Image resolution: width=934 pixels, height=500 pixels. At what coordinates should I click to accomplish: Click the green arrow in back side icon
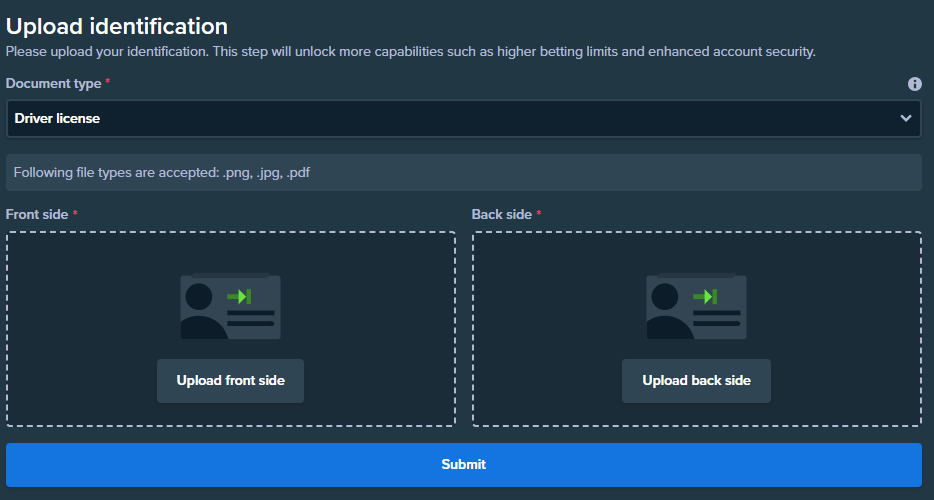[x=705, y=296]
